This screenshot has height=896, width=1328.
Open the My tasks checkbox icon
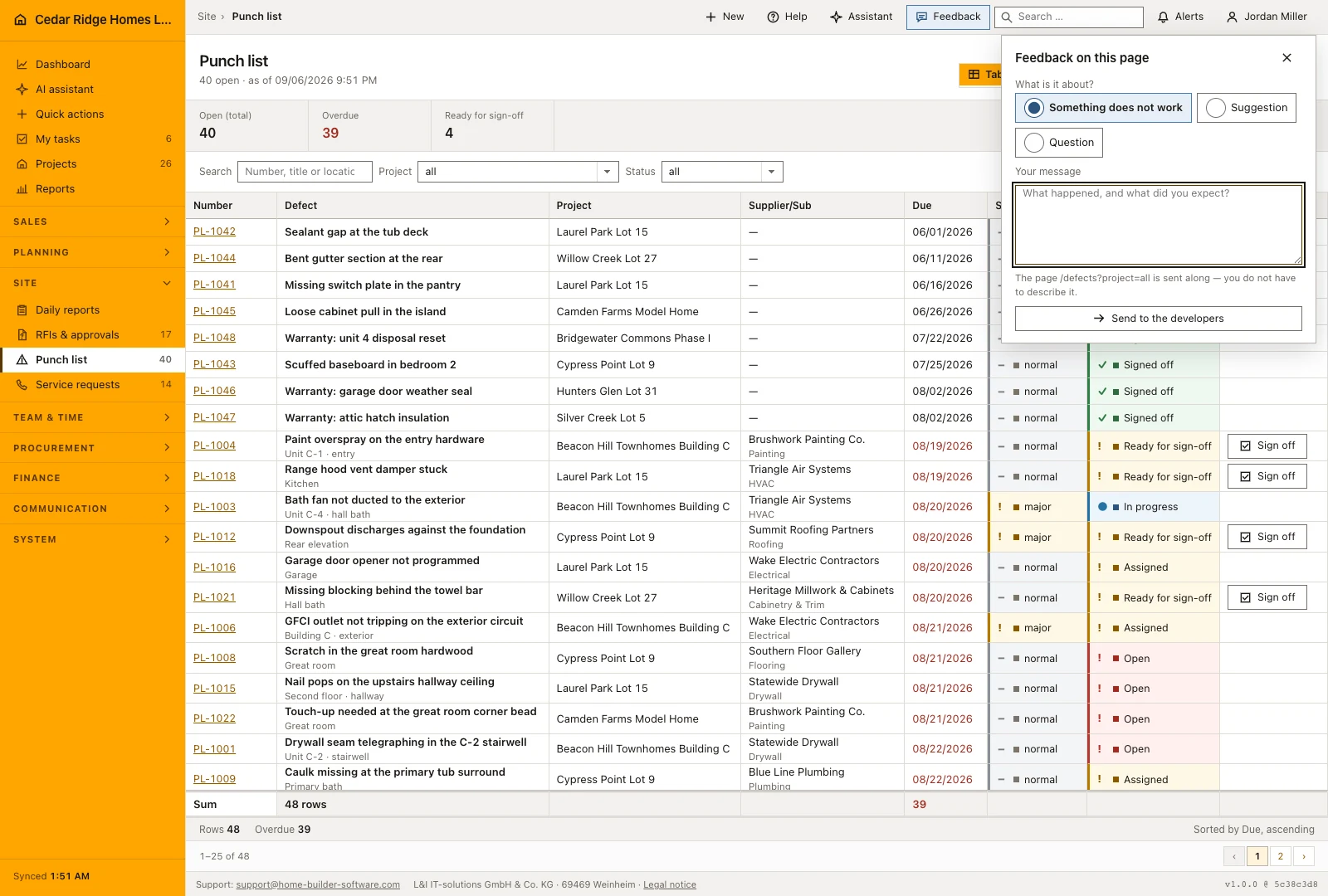point(22,139)
